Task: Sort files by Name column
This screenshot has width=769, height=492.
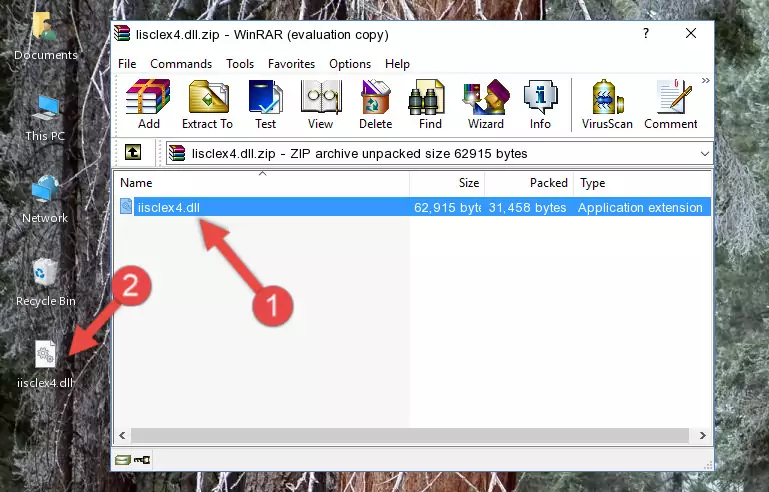Action: 262,183
